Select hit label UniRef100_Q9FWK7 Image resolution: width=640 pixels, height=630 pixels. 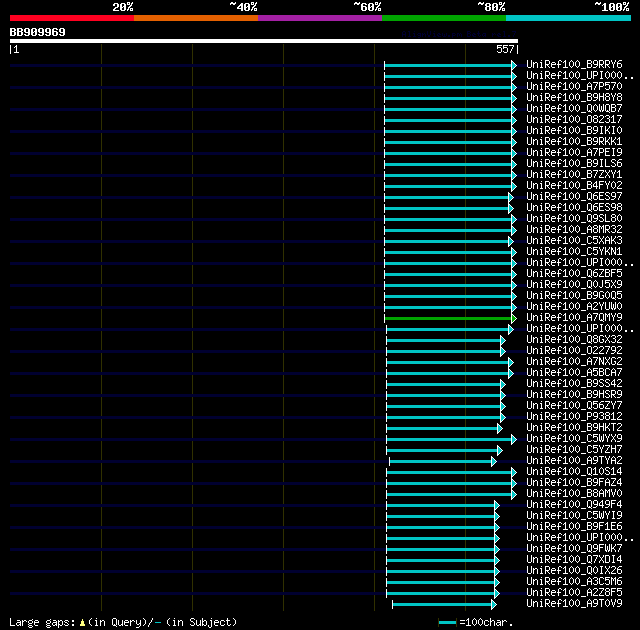click(574, 549)
